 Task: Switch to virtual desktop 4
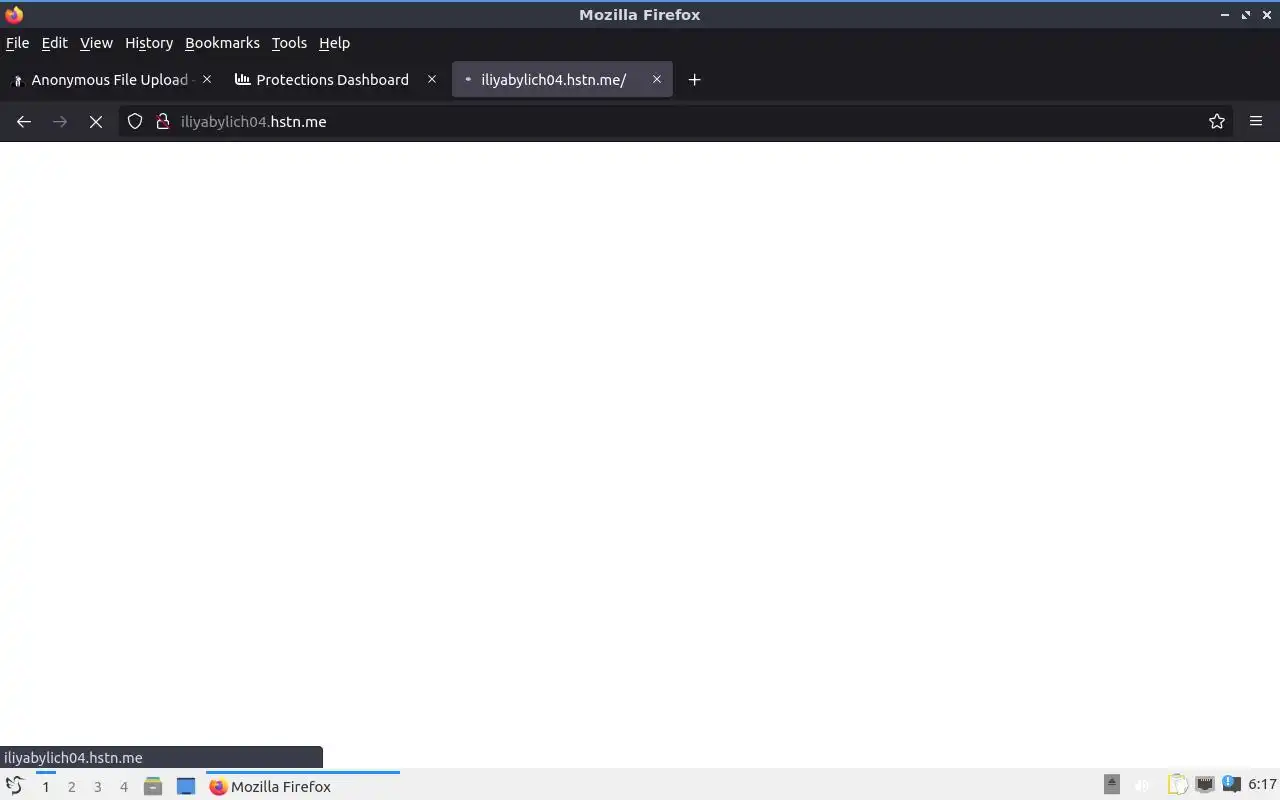point(124,787)
